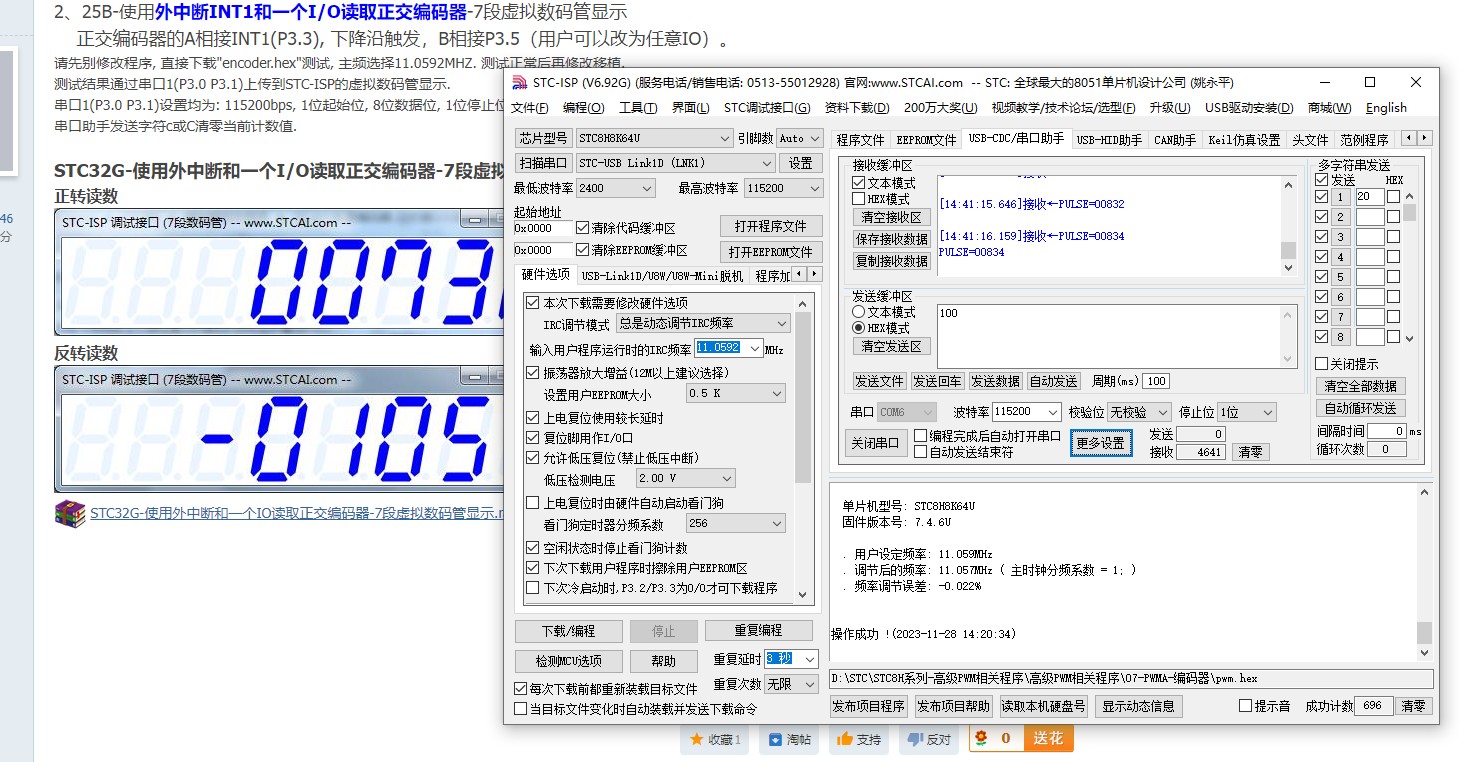The image size is (1464, 762).
Task: Click multi-string row 1 field containing 20
Action: [x=1369, y=197]
